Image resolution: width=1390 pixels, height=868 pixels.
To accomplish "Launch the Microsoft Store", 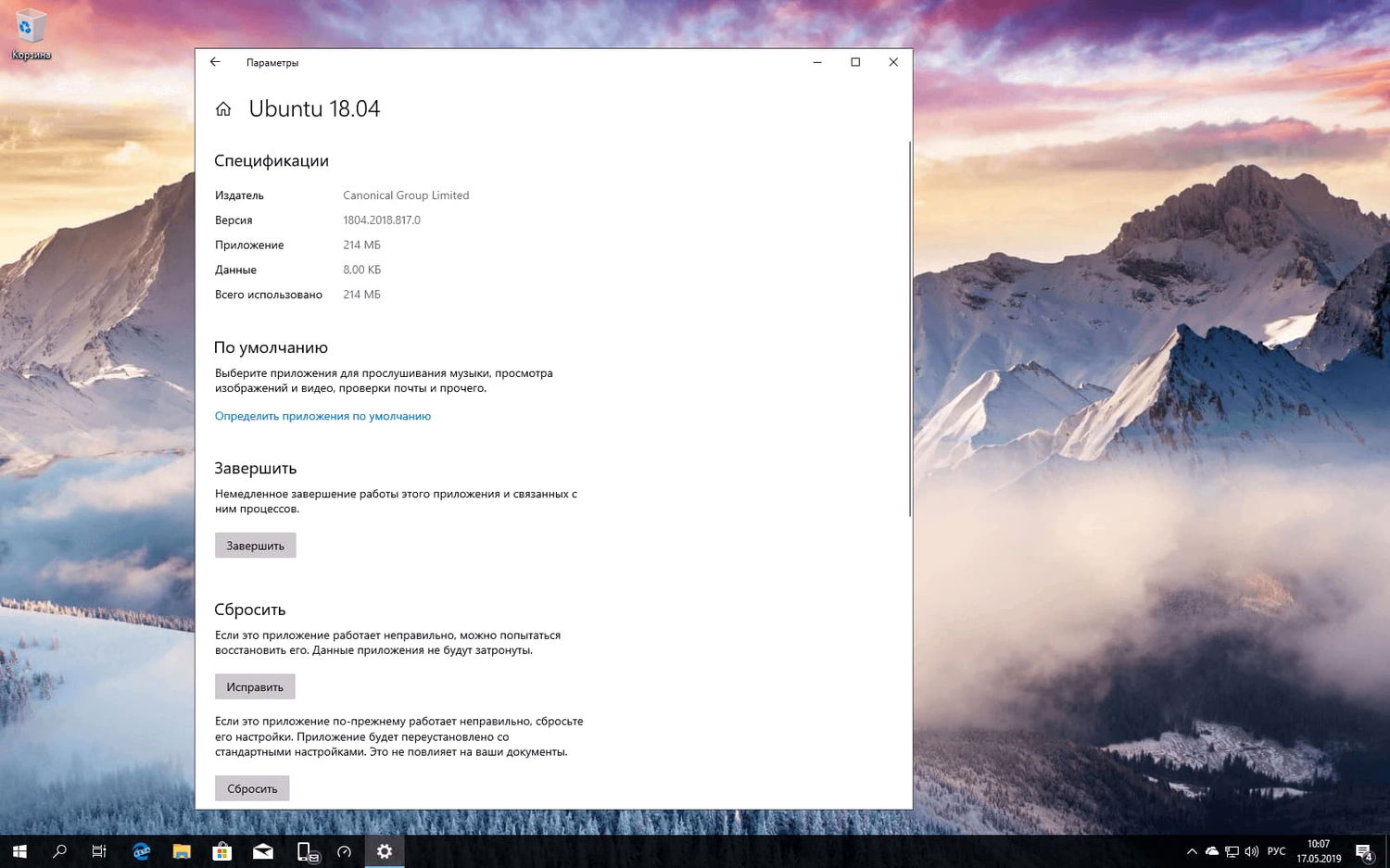I will tap(221, 850).
